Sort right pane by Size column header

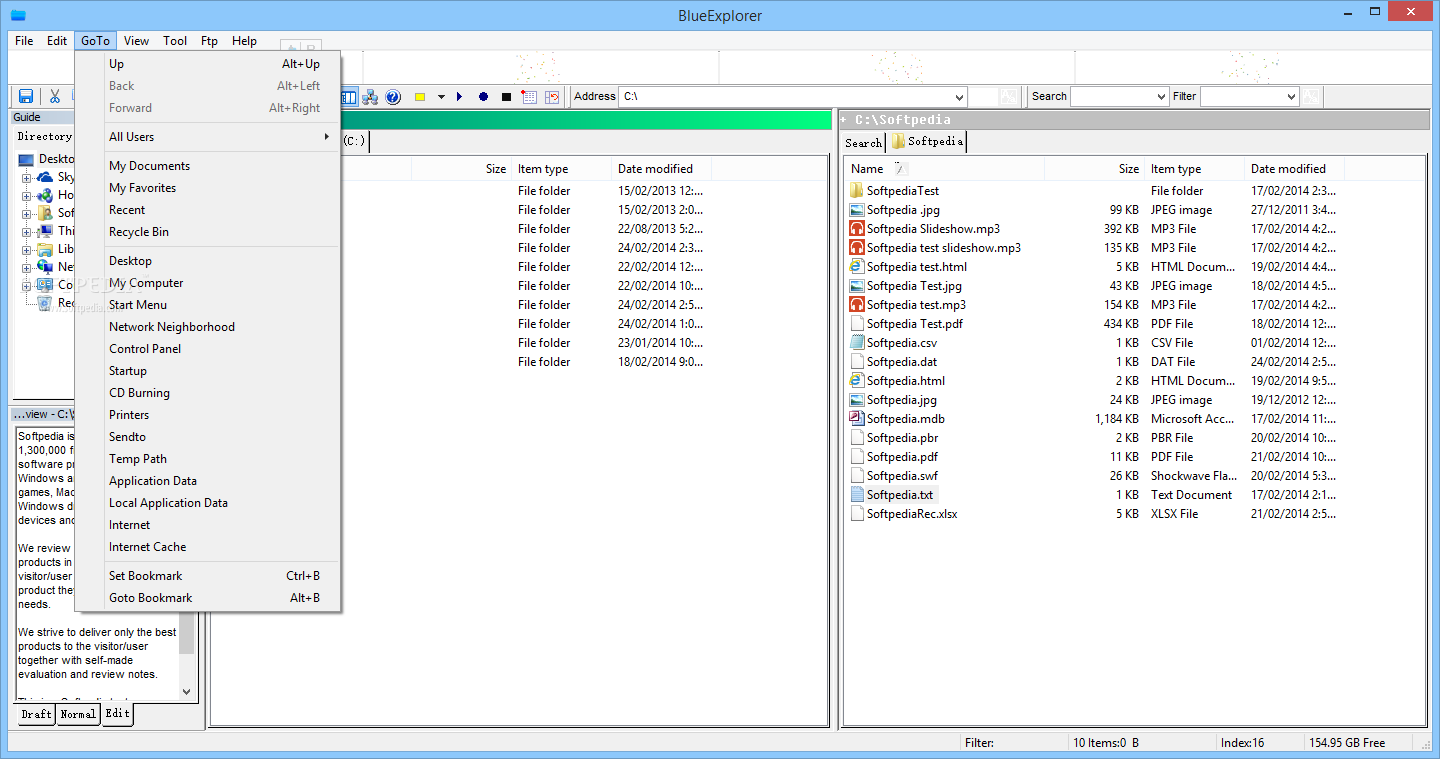[x=1094, y=169]
